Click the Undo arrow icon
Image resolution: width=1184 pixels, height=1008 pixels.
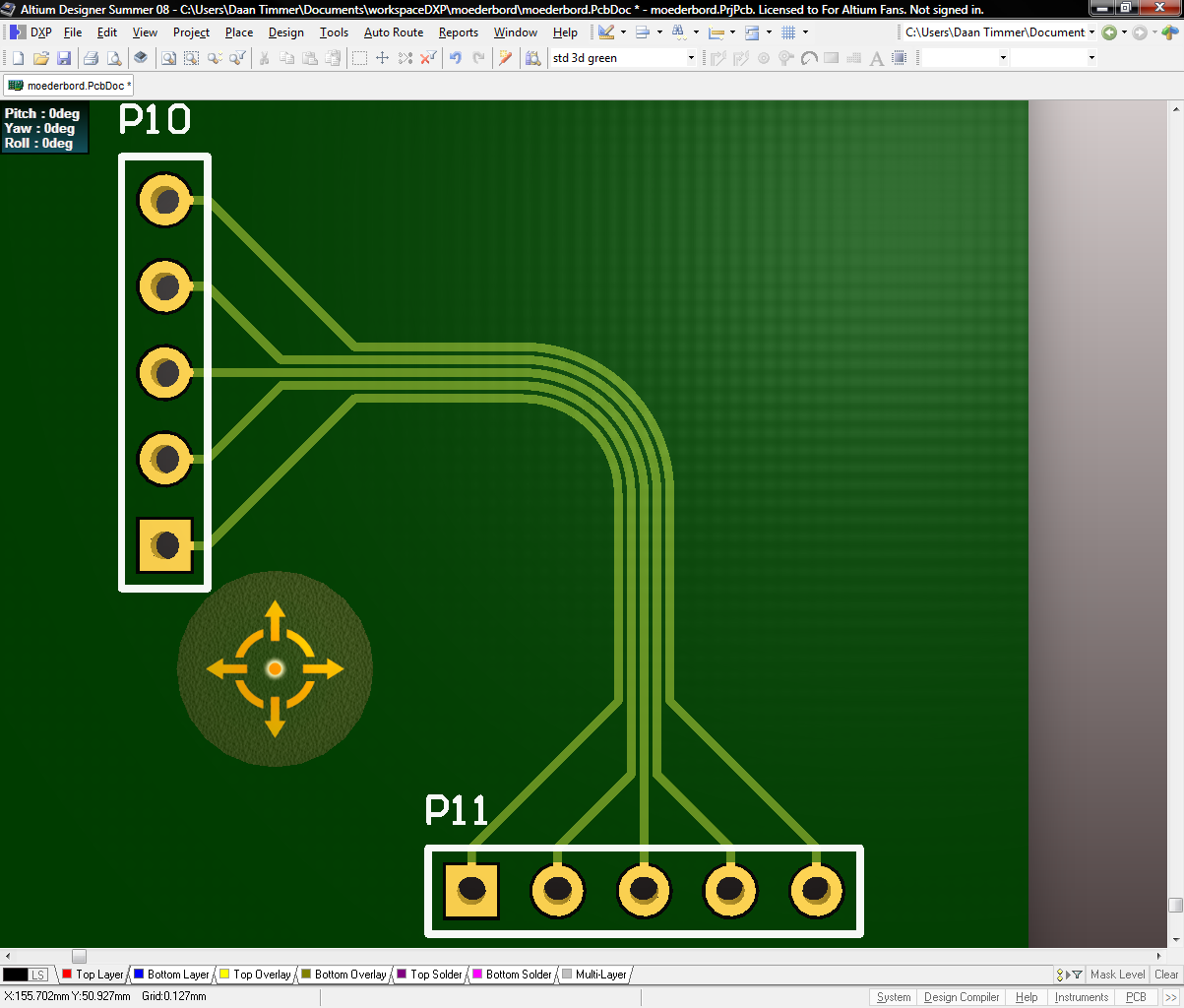[x=455, y=58]
